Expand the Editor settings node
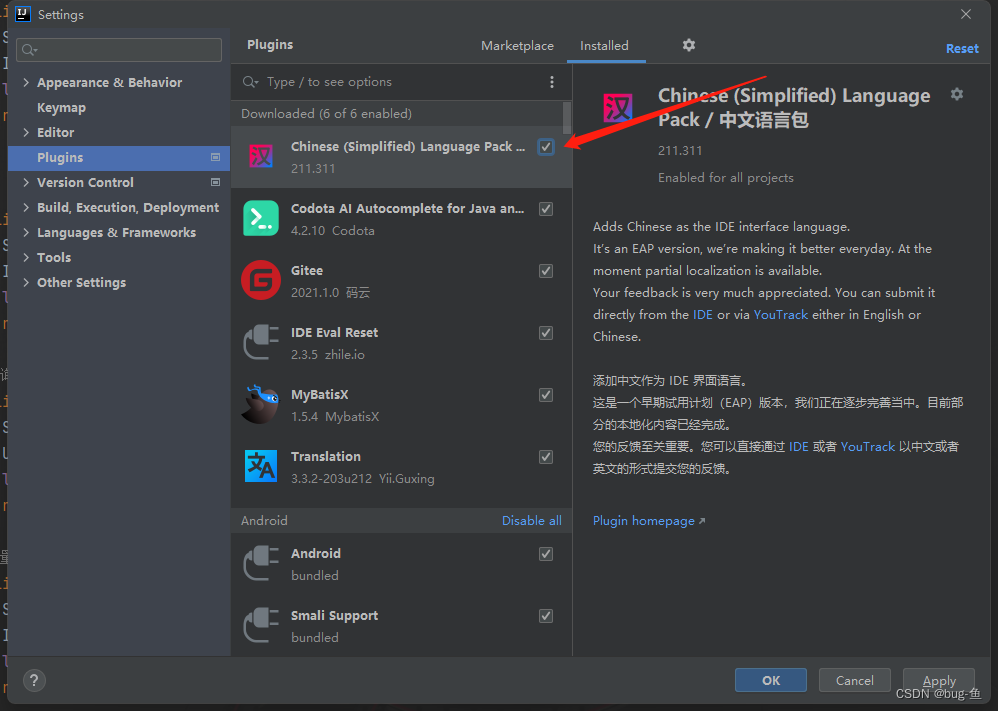The width and height of the screenshot is (998, 711). click(x=26, y=132)
